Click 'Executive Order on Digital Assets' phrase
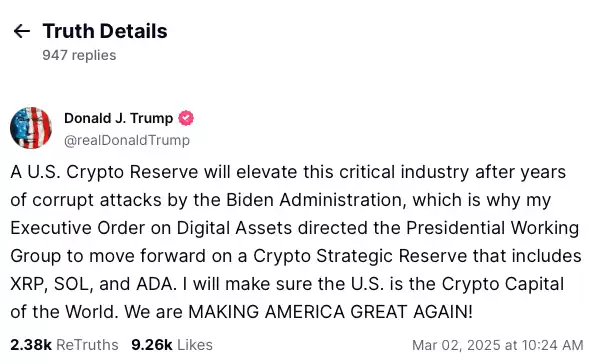 [x=151, y=228]
